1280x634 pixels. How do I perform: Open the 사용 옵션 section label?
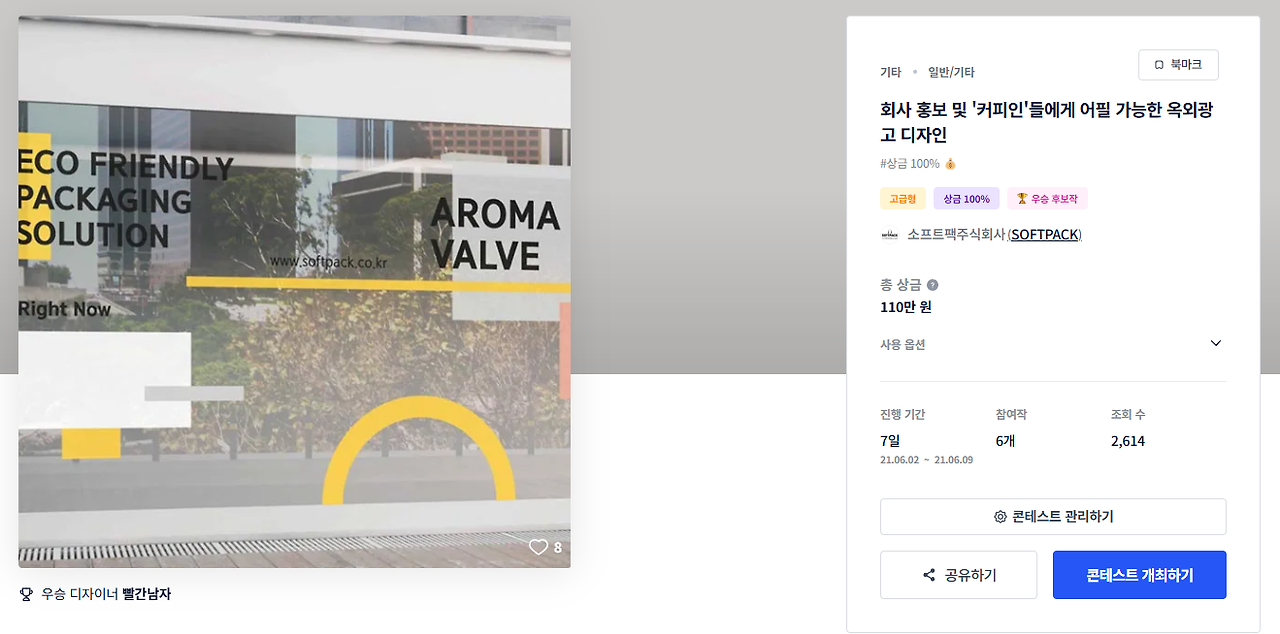click(x=902, y=344)
